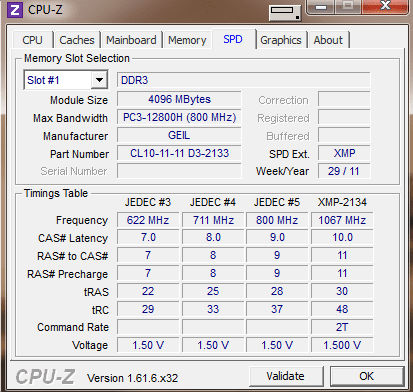Click tRAS value 22
Screen dimensions: 413x392
click(x=148, y=291)
